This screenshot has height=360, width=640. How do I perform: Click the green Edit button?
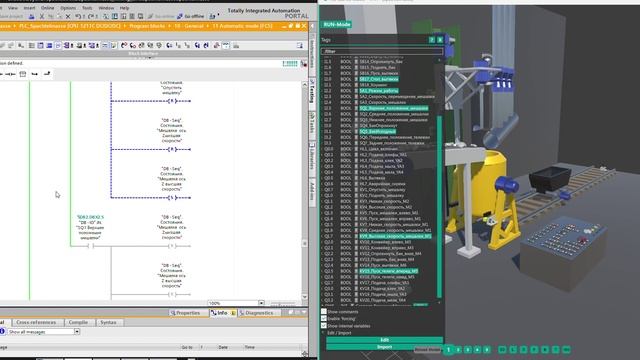(384, 340)
